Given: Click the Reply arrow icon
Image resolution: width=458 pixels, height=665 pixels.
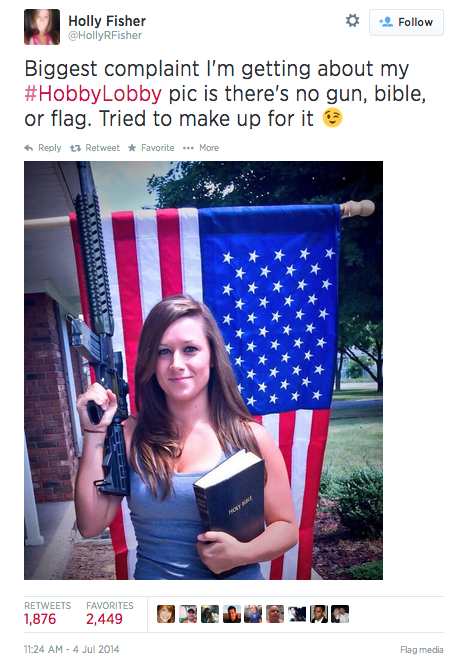Looking at the screenshot, I should pyautogui.click(x=29, y=148).
